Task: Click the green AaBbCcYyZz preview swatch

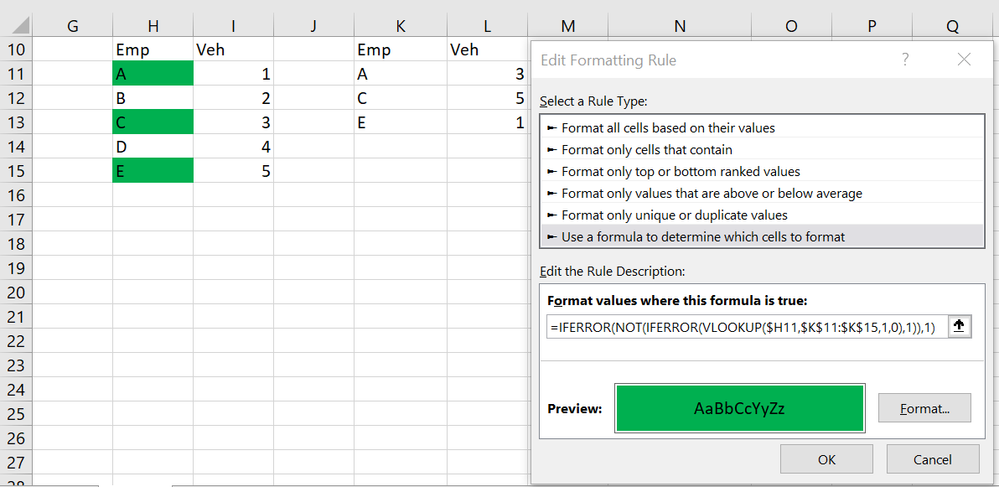Action: coord(740,408)
